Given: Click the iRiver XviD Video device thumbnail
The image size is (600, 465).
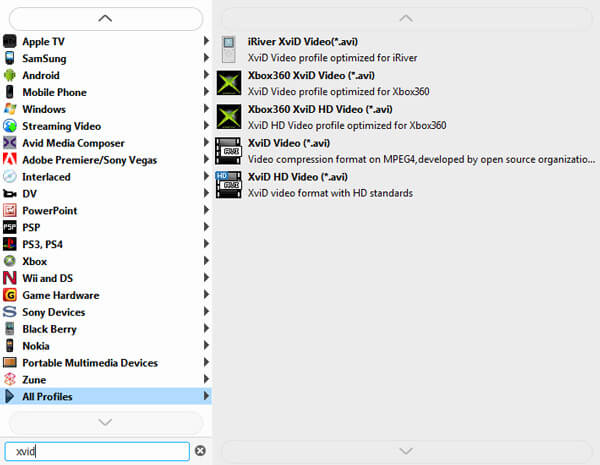Looking at the screenshot, I should pos(229,49).
